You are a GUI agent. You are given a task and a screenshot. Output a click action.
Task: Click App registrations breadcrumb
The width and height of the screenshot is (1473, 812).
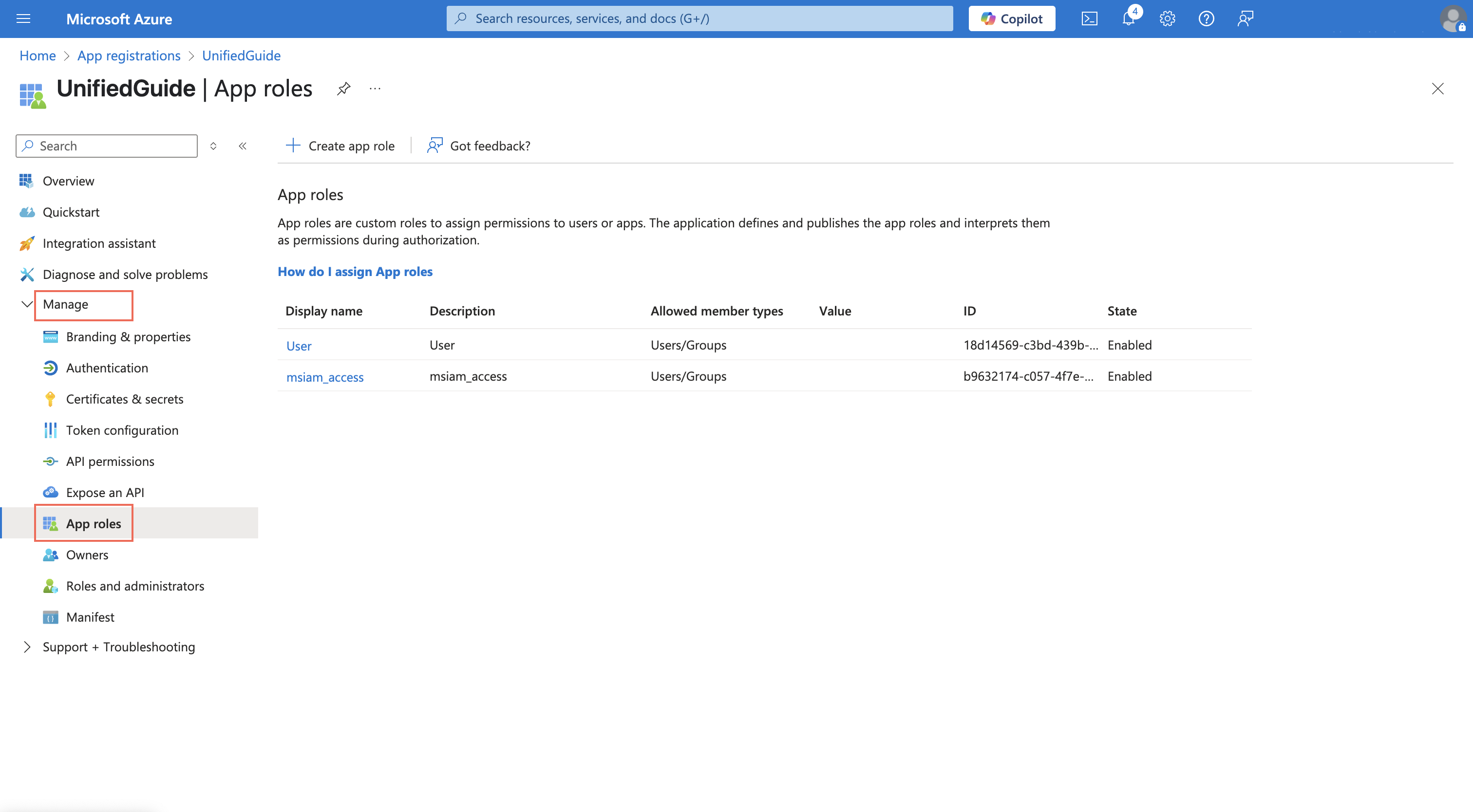pyautogui.click(x=129, y=55)
